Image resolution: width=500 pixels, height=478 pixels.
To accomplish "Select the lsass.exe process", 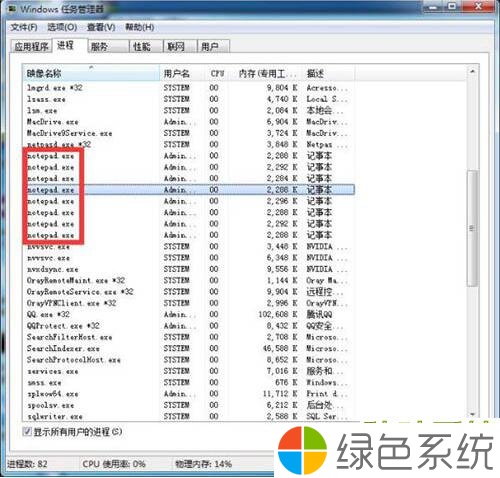I will (188, 99).
